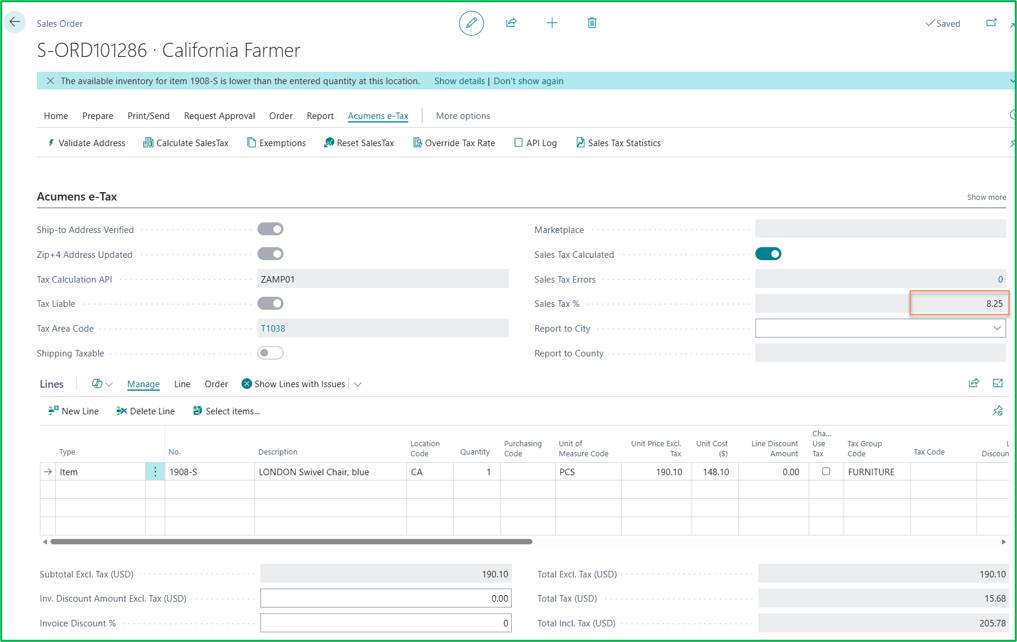1017x642 pixels.
Task: Toggle Zip+4 Address Updated switch
Action: [x=270, y=254]
